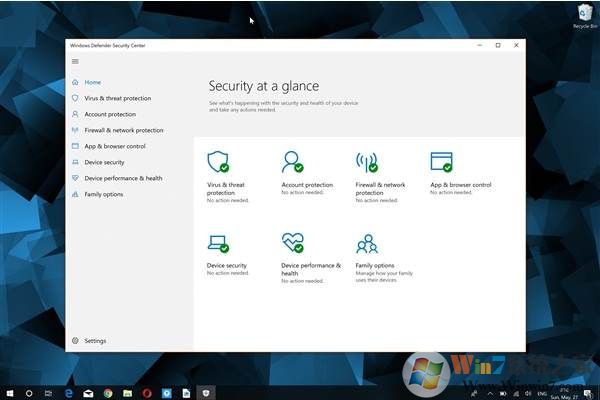600x400 pixels.
Task: Select Account protection in the sidebar
Action: click(110, 114)
